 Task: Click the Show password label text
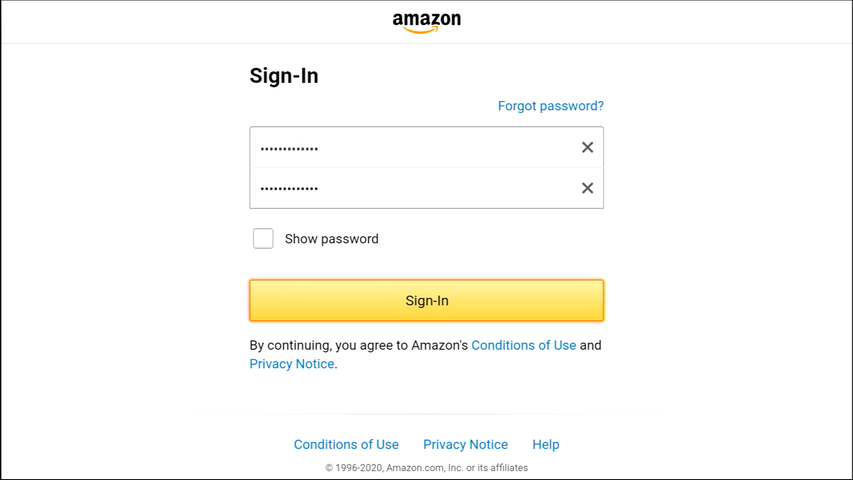pos(331,239)
